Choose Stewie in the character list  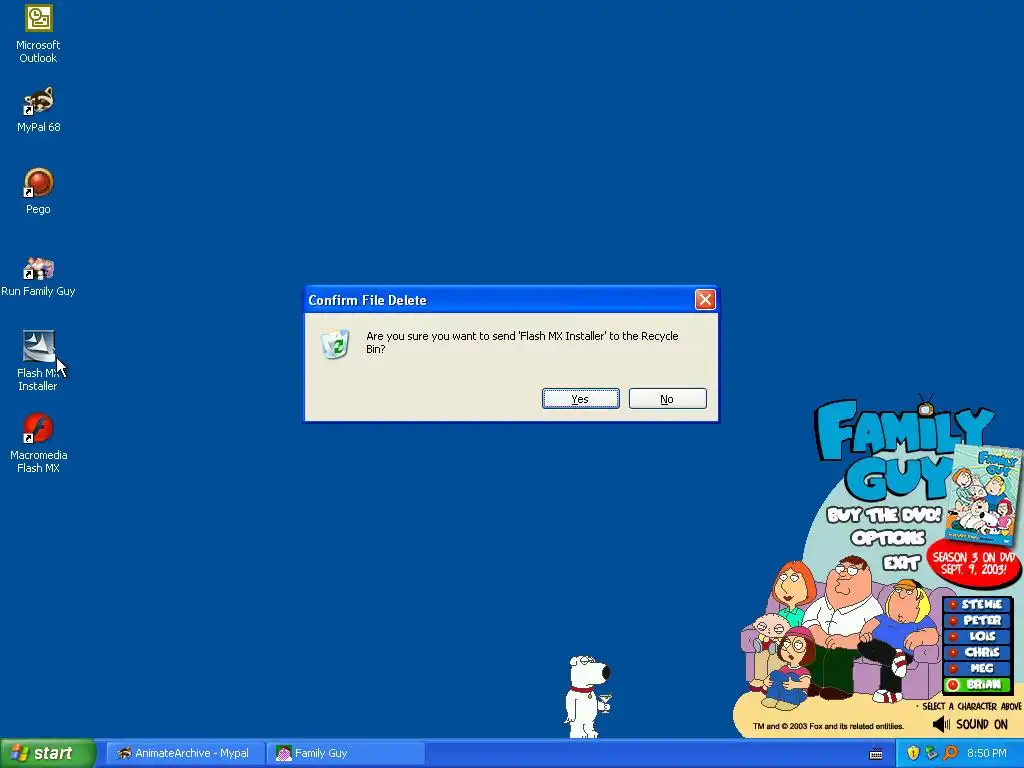[x=977, y=604]
